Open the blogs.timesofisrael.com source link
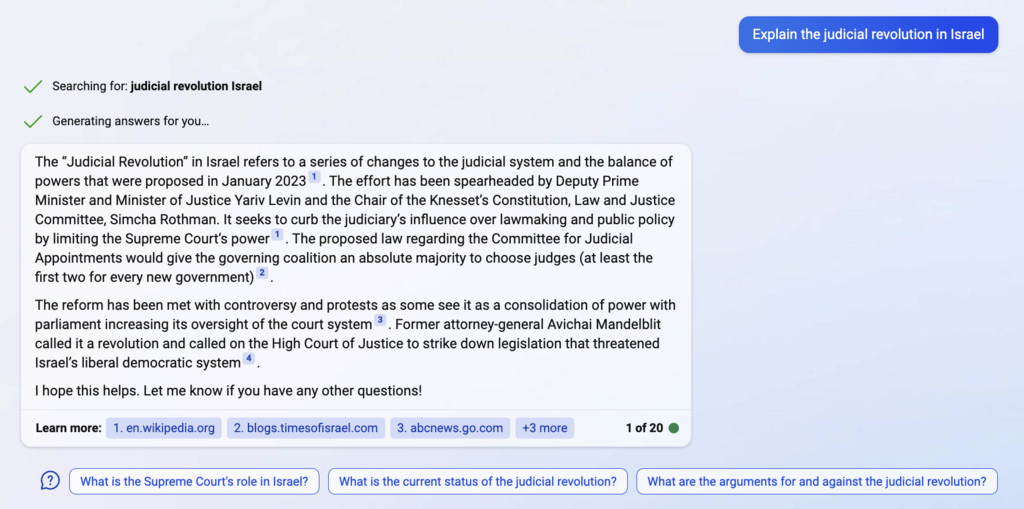Image resolution: width=1024 pixels, height=509 pixels. pyautogui.click(x=305, y=428)
